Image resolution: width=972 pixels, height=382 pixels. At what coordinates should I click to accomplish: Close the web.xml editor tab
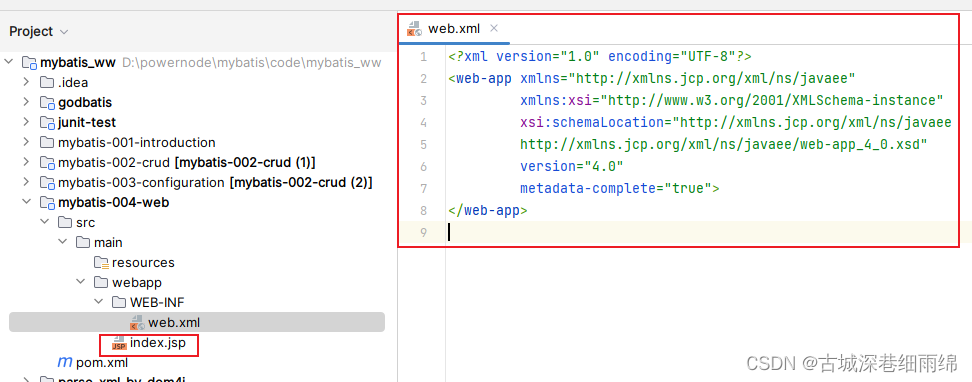493,28
